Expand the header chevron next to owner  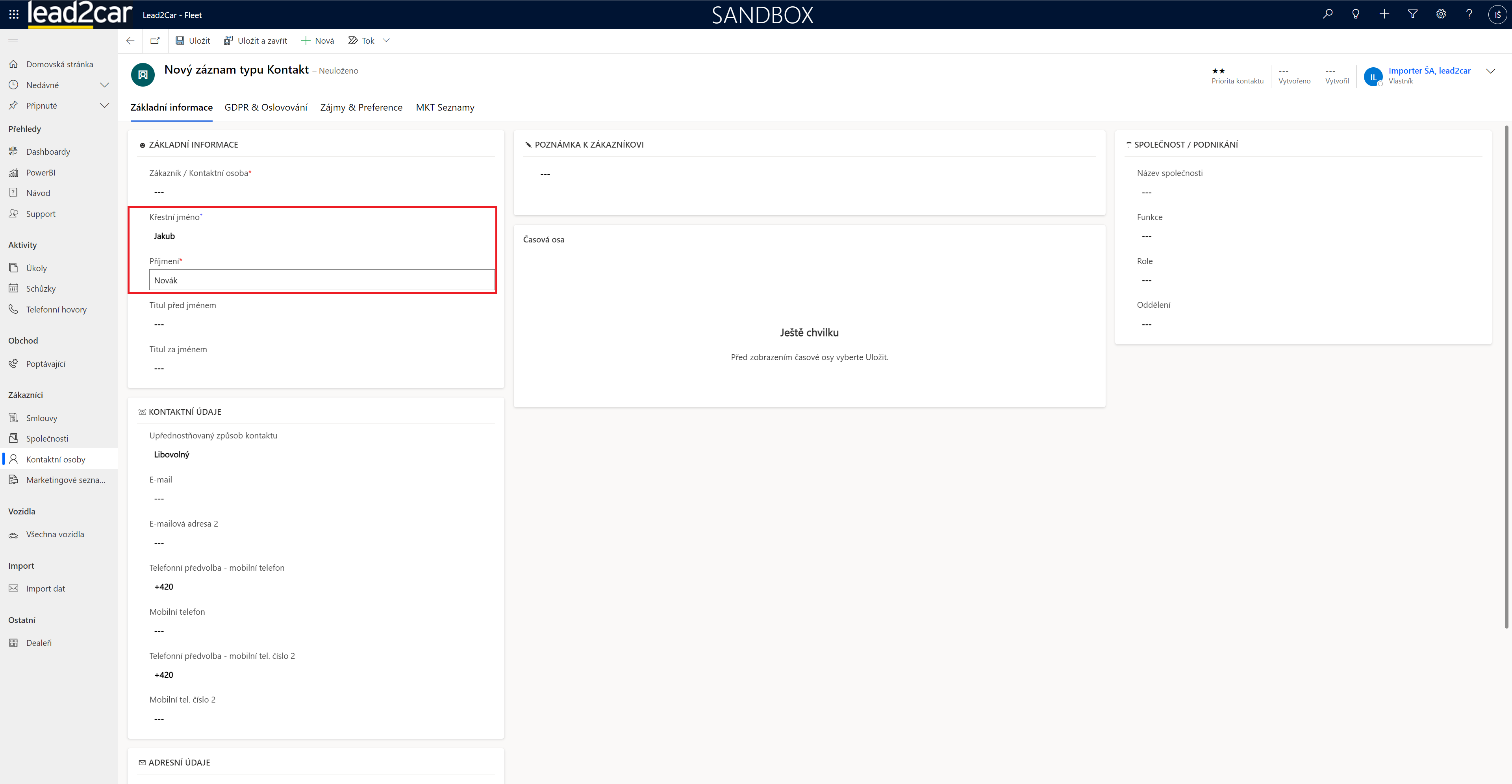click(x=1490, y=71)
